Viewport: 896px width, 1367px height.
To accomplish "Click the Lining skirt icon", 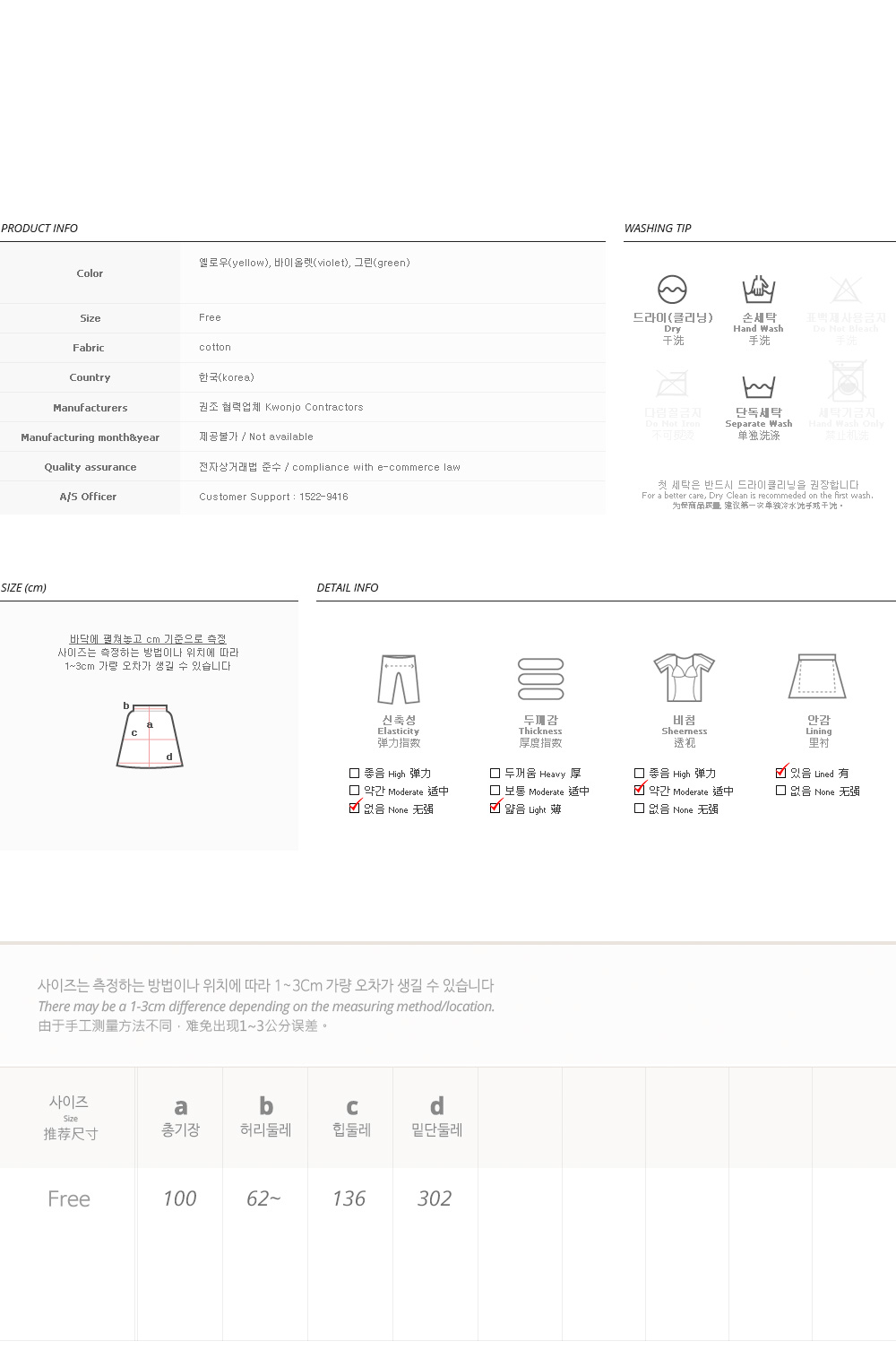I will pyautogui.click(x=818, y=676).
